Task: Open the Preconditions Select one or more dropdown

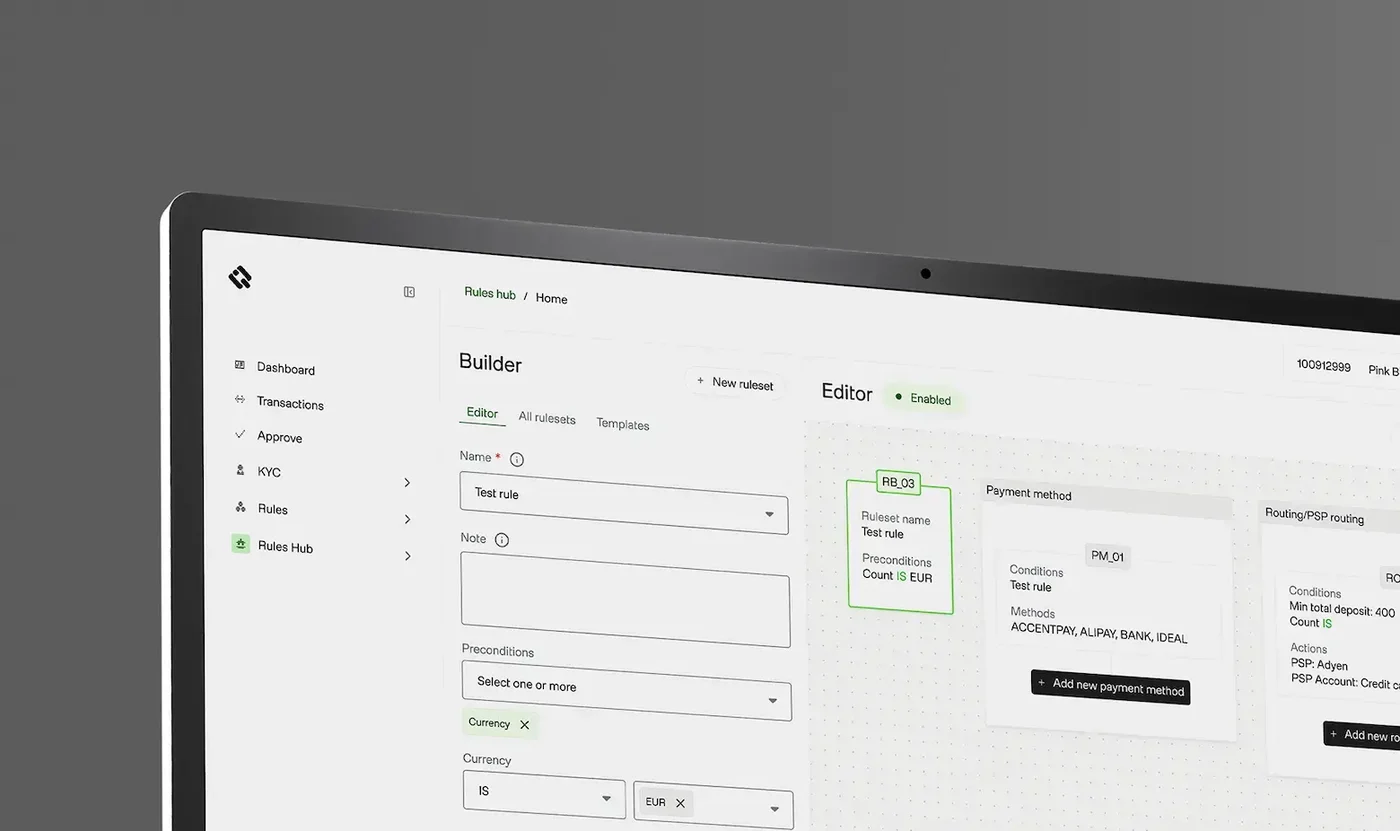Action: 626,691
